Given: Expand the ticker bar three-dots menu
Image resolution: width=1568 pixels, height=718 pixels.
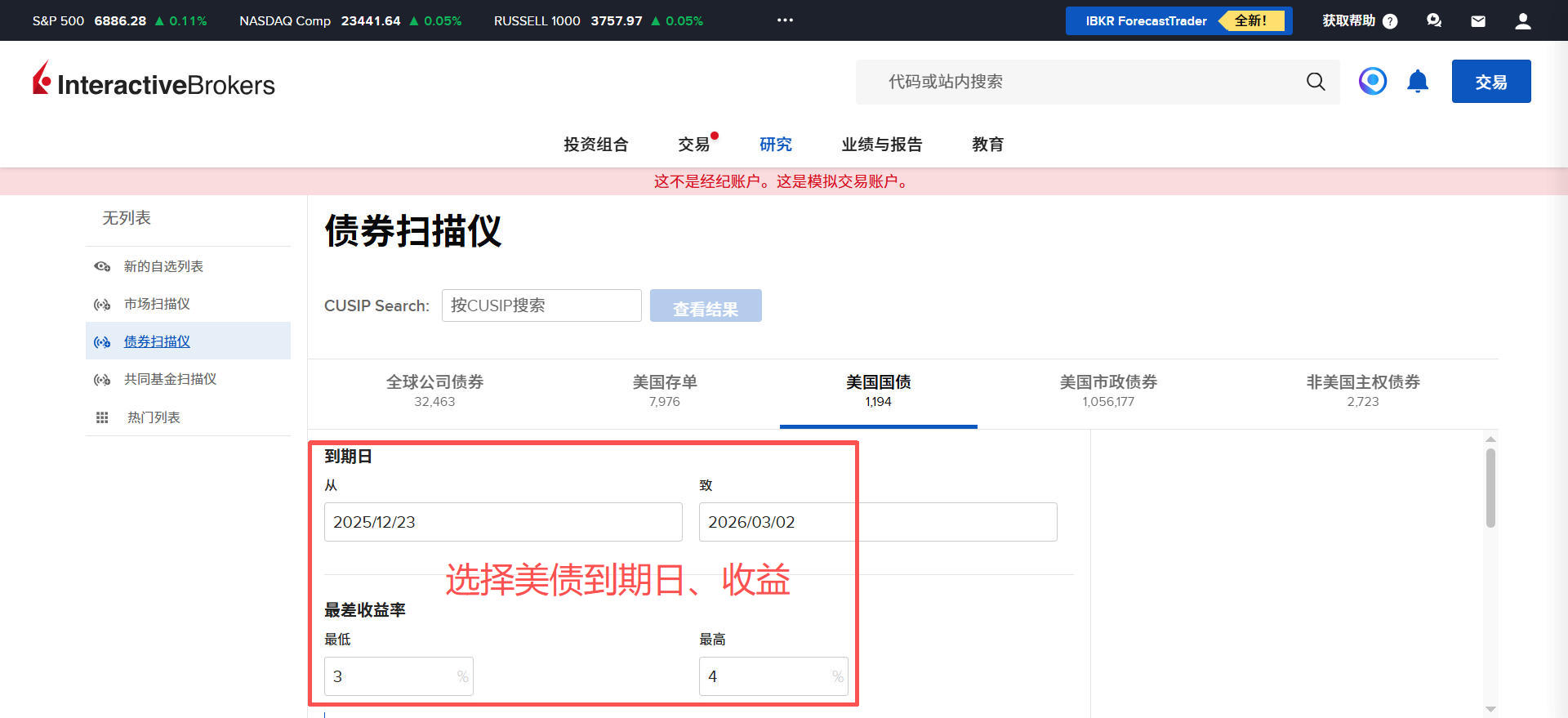Looking at the screenshot, I should click(785, 20).
